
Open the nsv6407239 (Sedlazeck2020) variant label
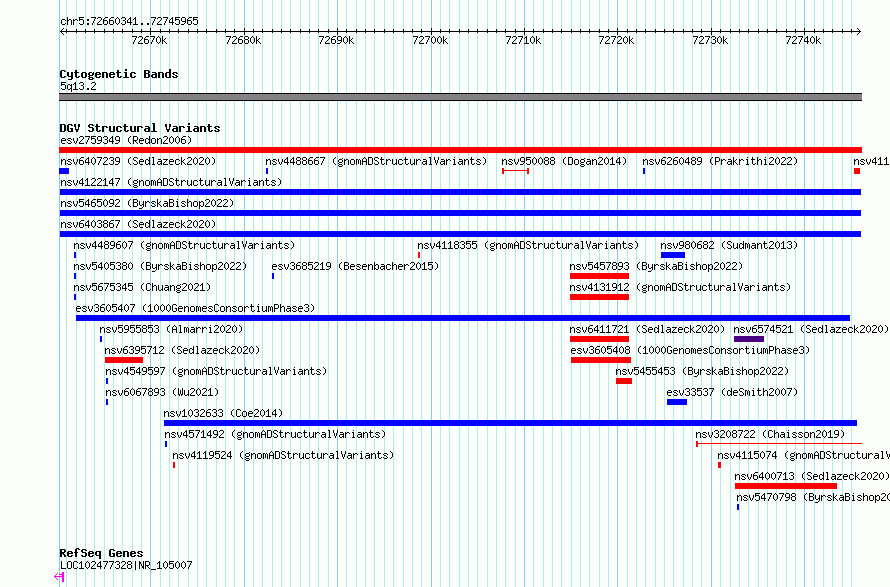pos(138,161)
